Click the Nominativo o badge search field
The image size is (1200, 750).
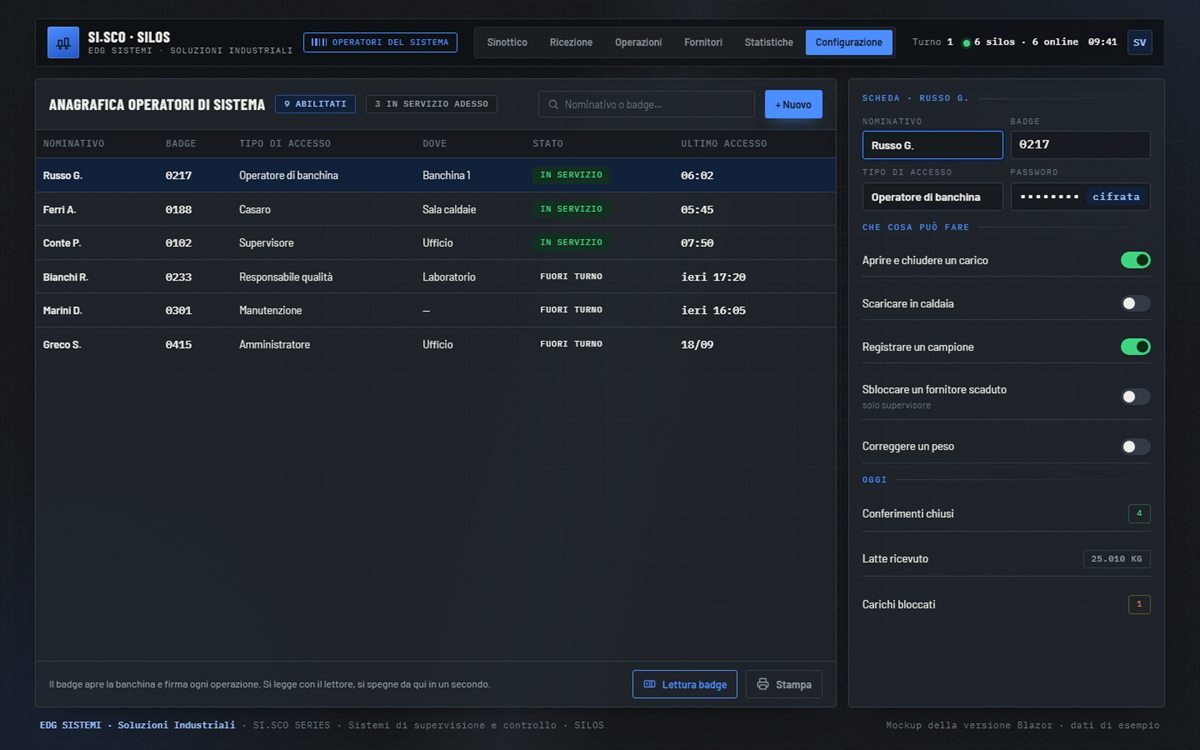click(646, 104)
